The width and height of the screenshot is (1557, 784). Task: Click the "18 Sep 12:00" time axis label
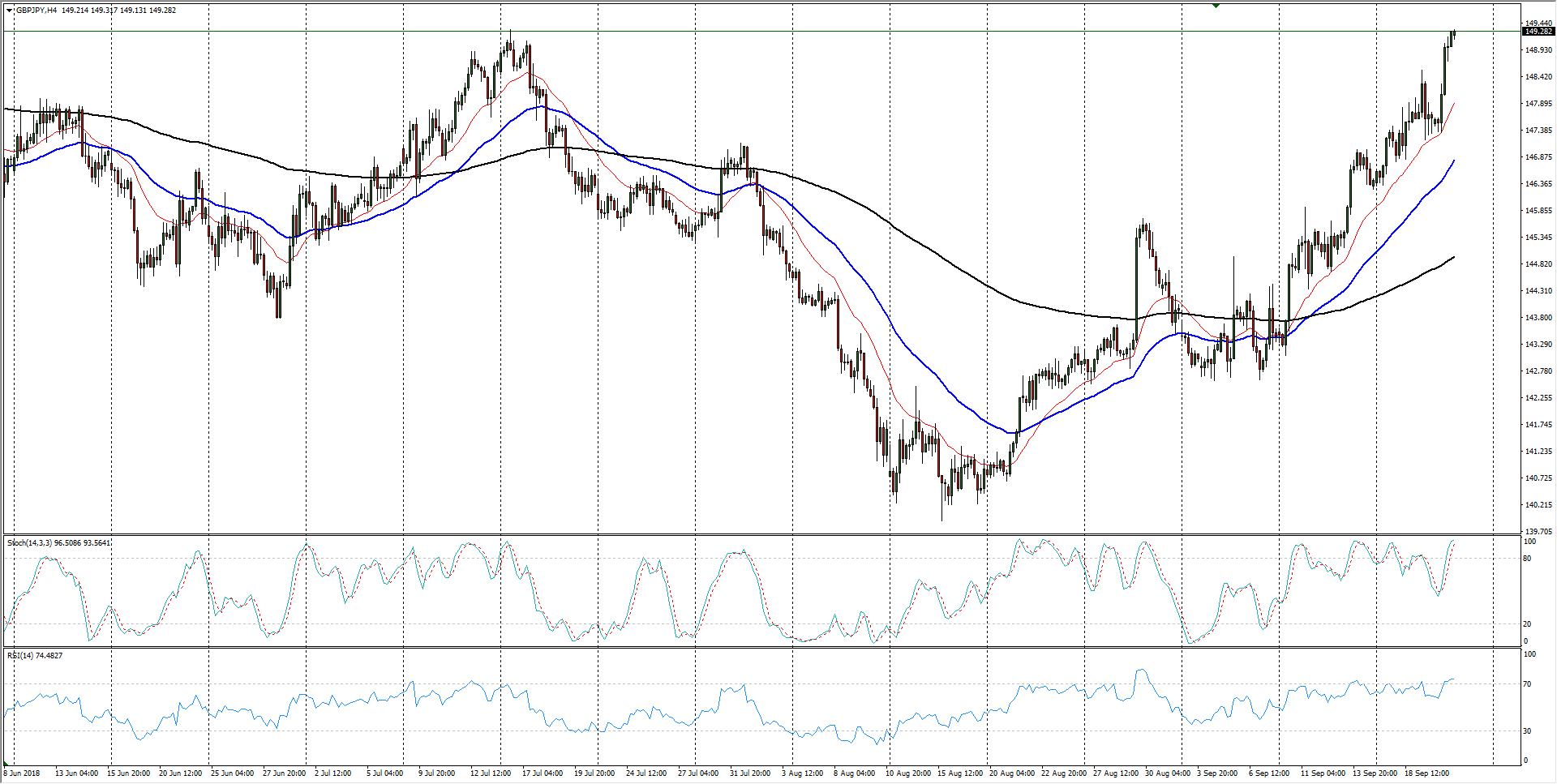pyautogui.click(x=1426, y=773)
